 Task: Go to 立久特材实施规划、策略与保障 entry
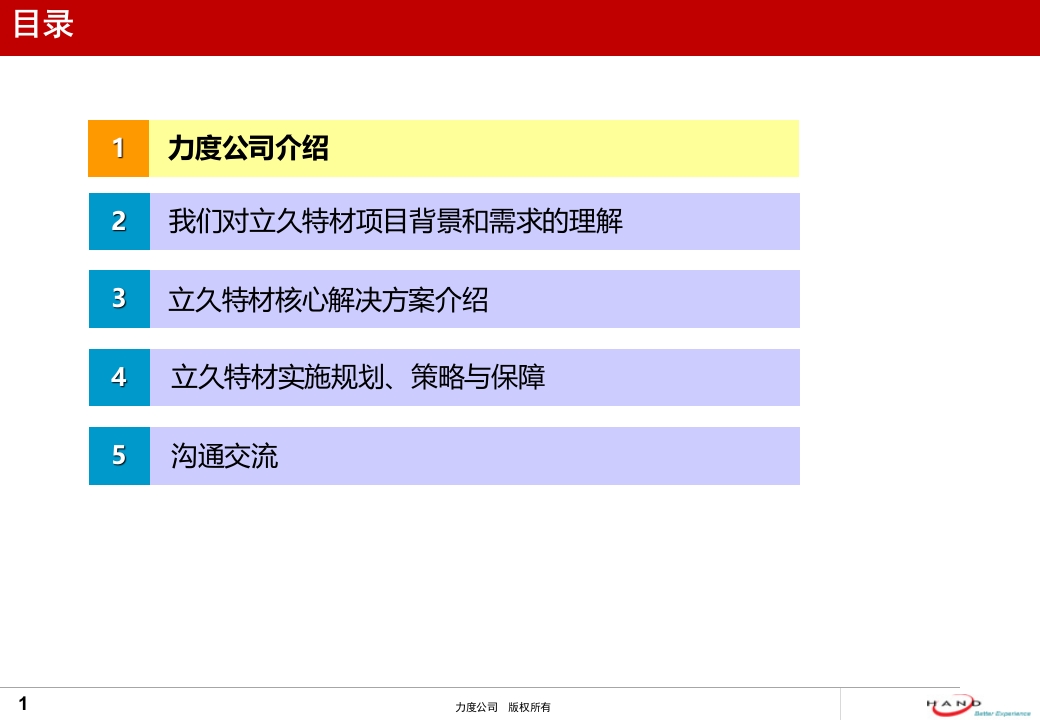coord(358,377)
